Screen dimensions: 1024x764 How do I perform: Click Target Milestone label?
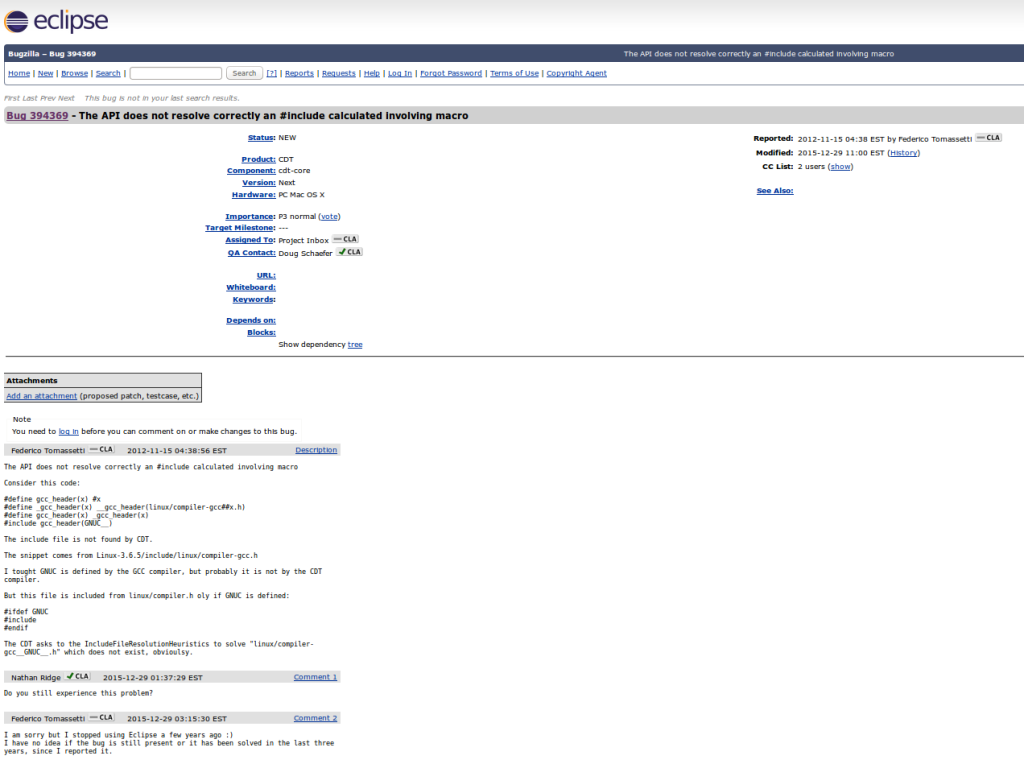coord(240,227)
